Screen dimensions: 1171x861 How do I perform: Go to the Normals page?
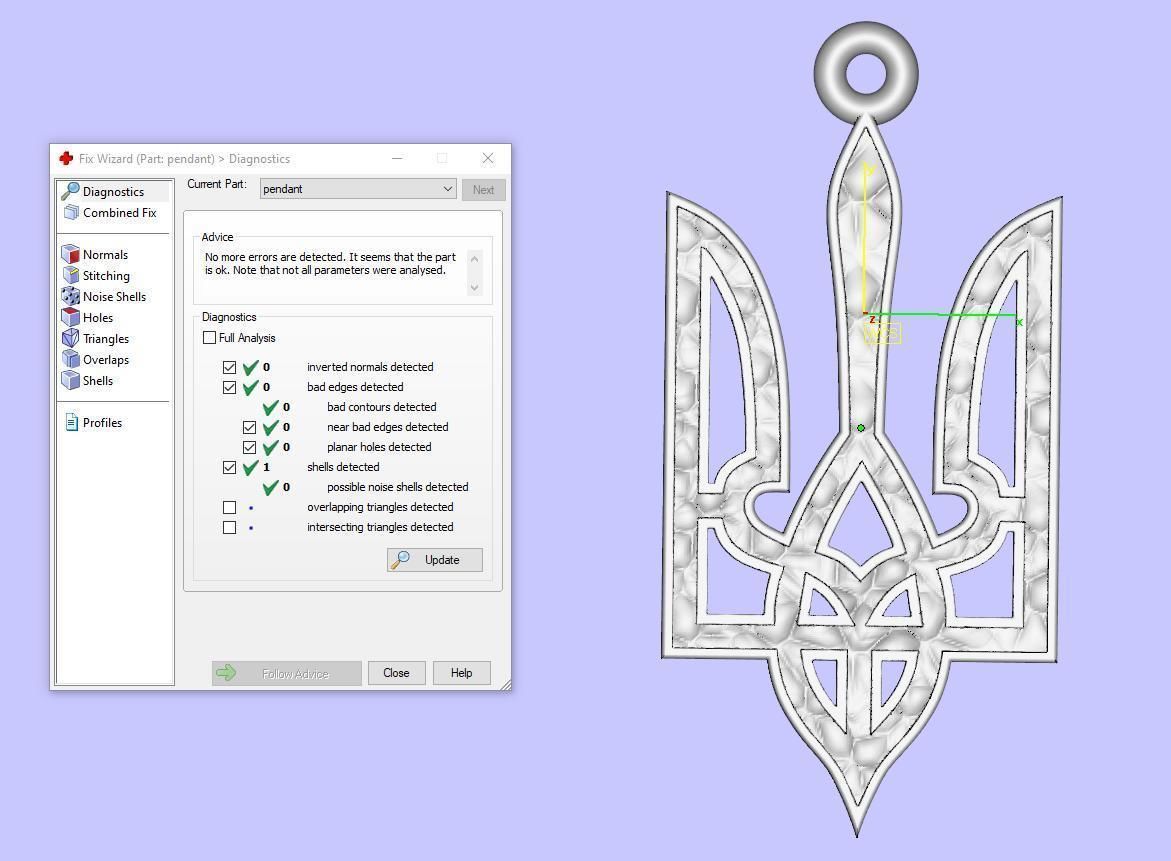coord(105,254)
